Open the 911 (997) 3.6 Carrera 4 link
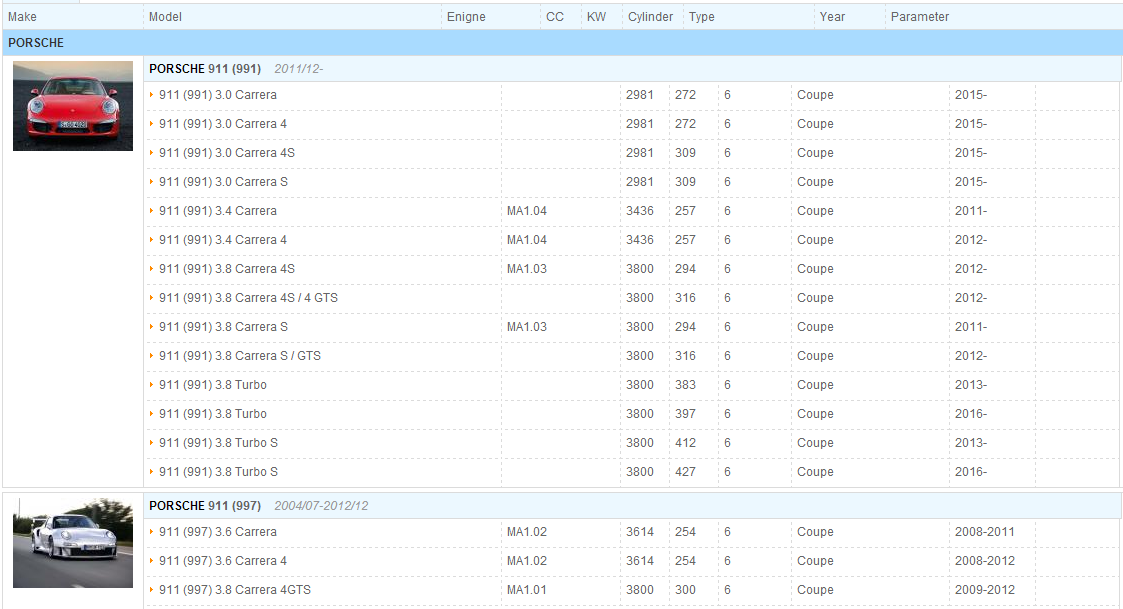Image resolution: width=1123 pixels, height=609 pixels. pos(223,561)
